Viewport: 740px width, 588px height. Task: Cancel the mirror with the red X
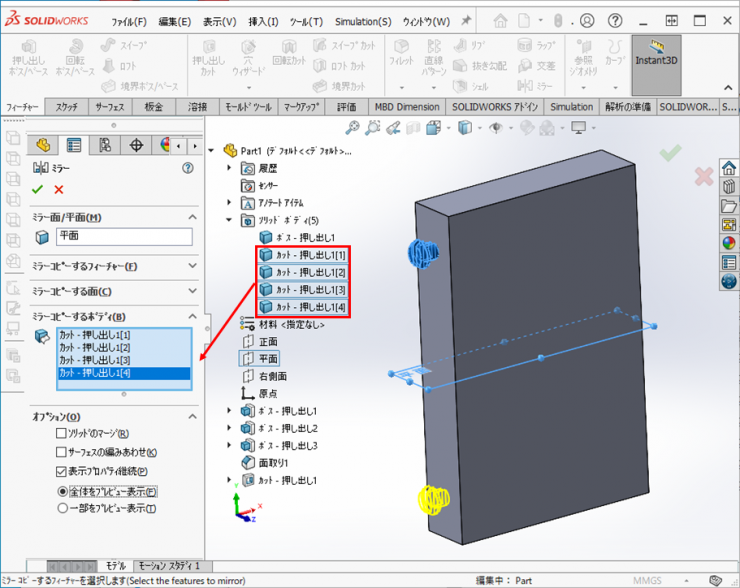[59, 189]
